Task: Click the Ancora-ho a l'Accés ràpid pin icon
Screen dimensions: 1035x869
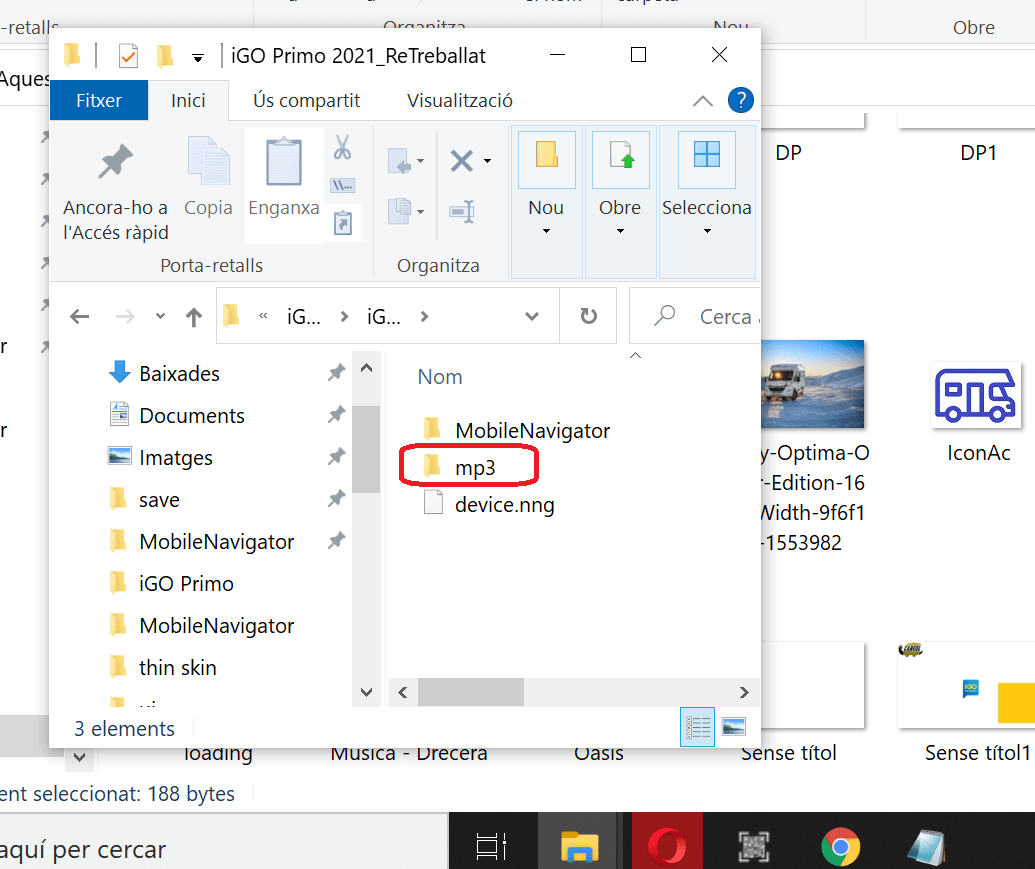Action: (115, 163)
